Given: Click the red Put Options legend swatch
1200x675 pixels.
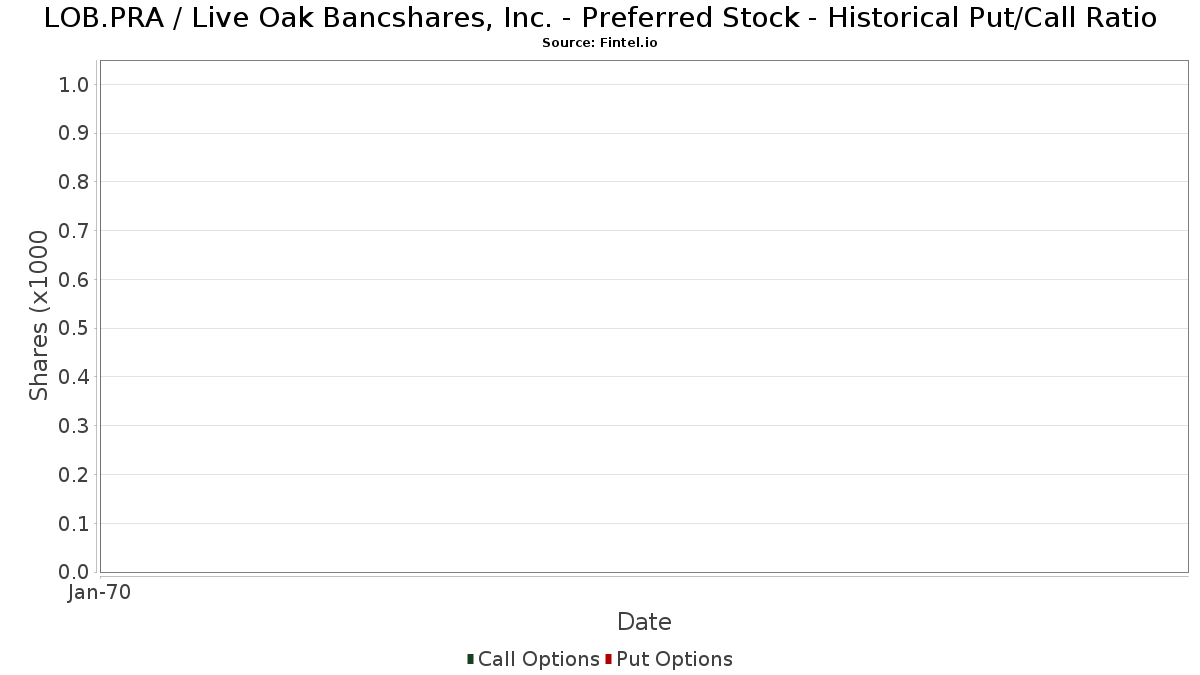Looking at the screenshot, I should (608, 659).
